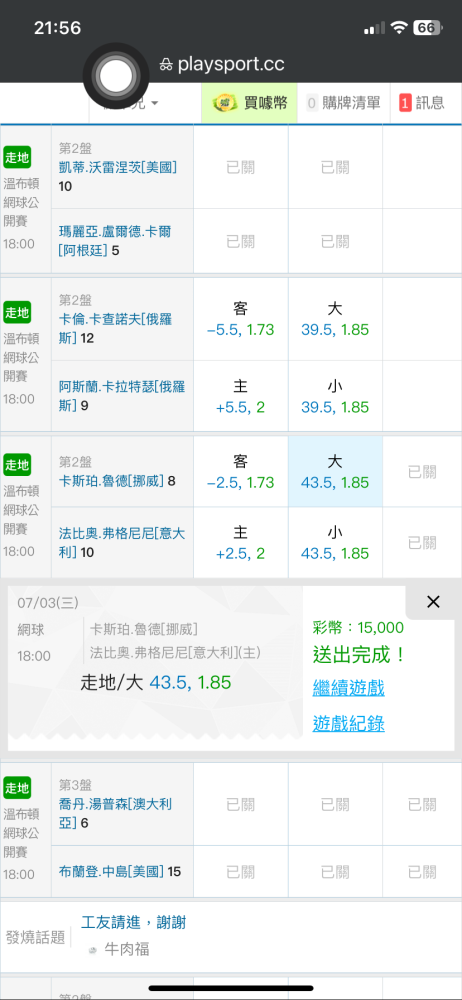The image size is (462, 1000).
Task: Click the 繼續遊戲 link
Action: 348,688
